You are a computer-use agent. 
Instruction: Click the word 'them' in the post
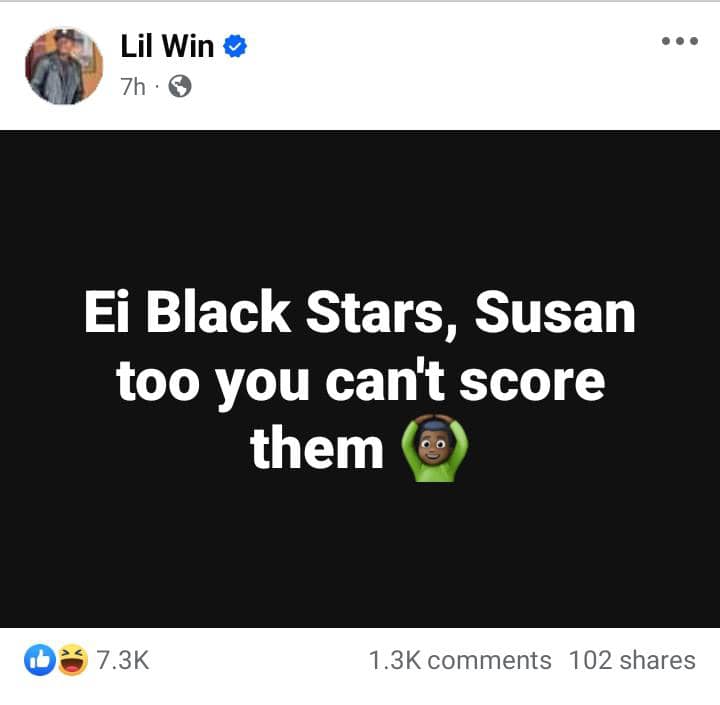tap(317, 447)
